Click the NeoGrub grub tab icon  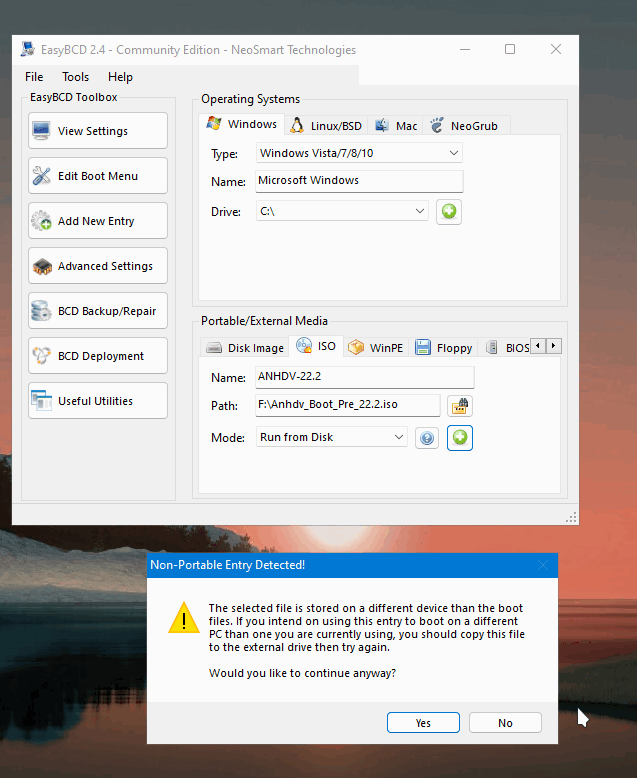tap(437, 126)
